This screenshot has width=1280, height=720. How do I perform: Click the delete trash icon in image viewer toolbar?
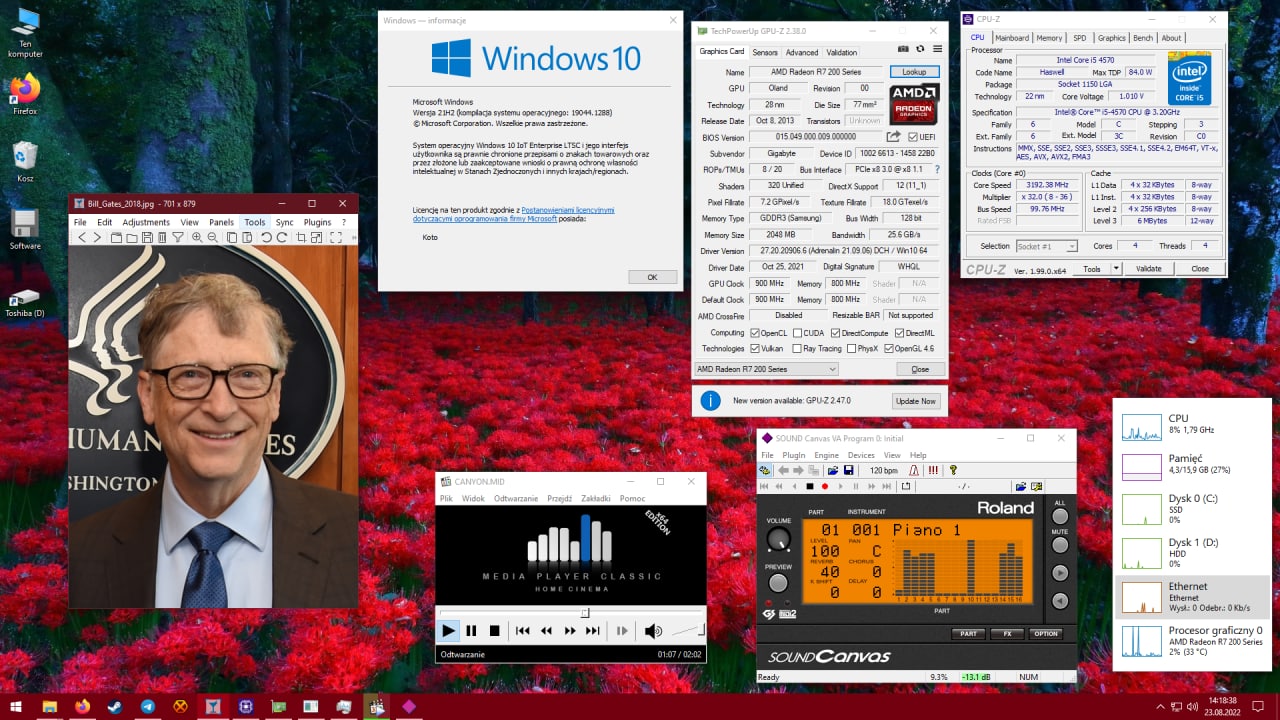click(162, 237)
